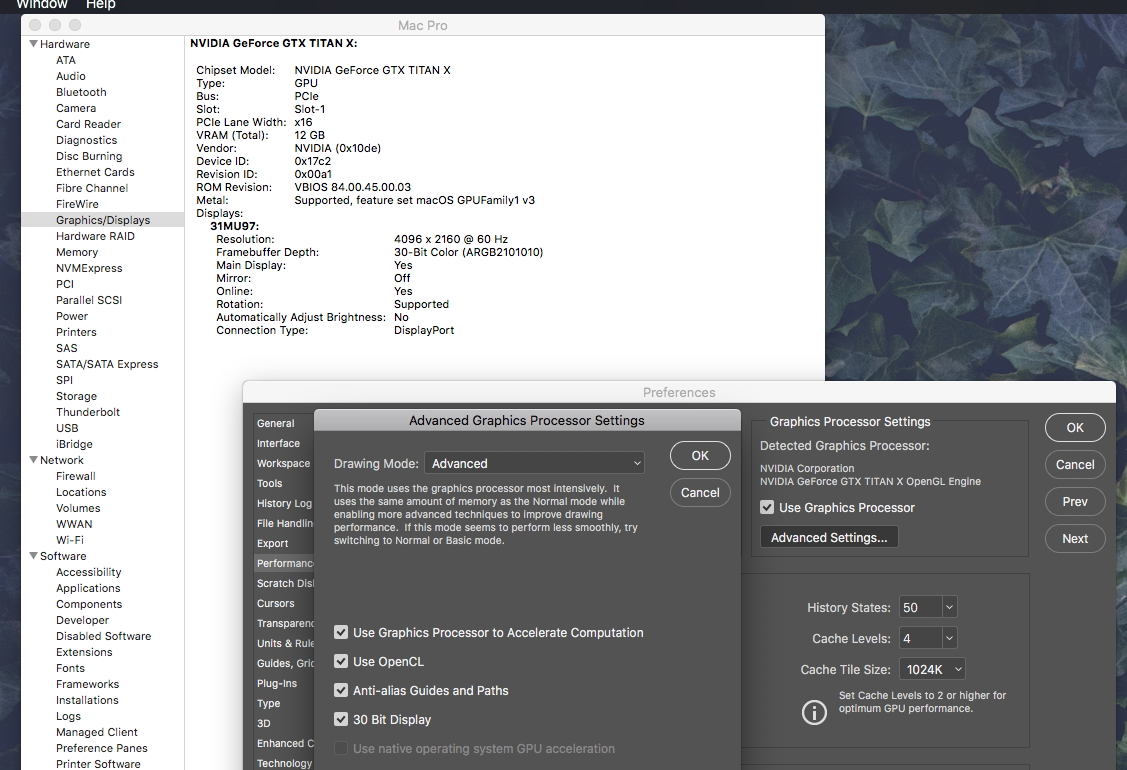Select ATA under Hardware
Image resolution: width=1127 pixels, height=770 pixels.
coord(66,60)
